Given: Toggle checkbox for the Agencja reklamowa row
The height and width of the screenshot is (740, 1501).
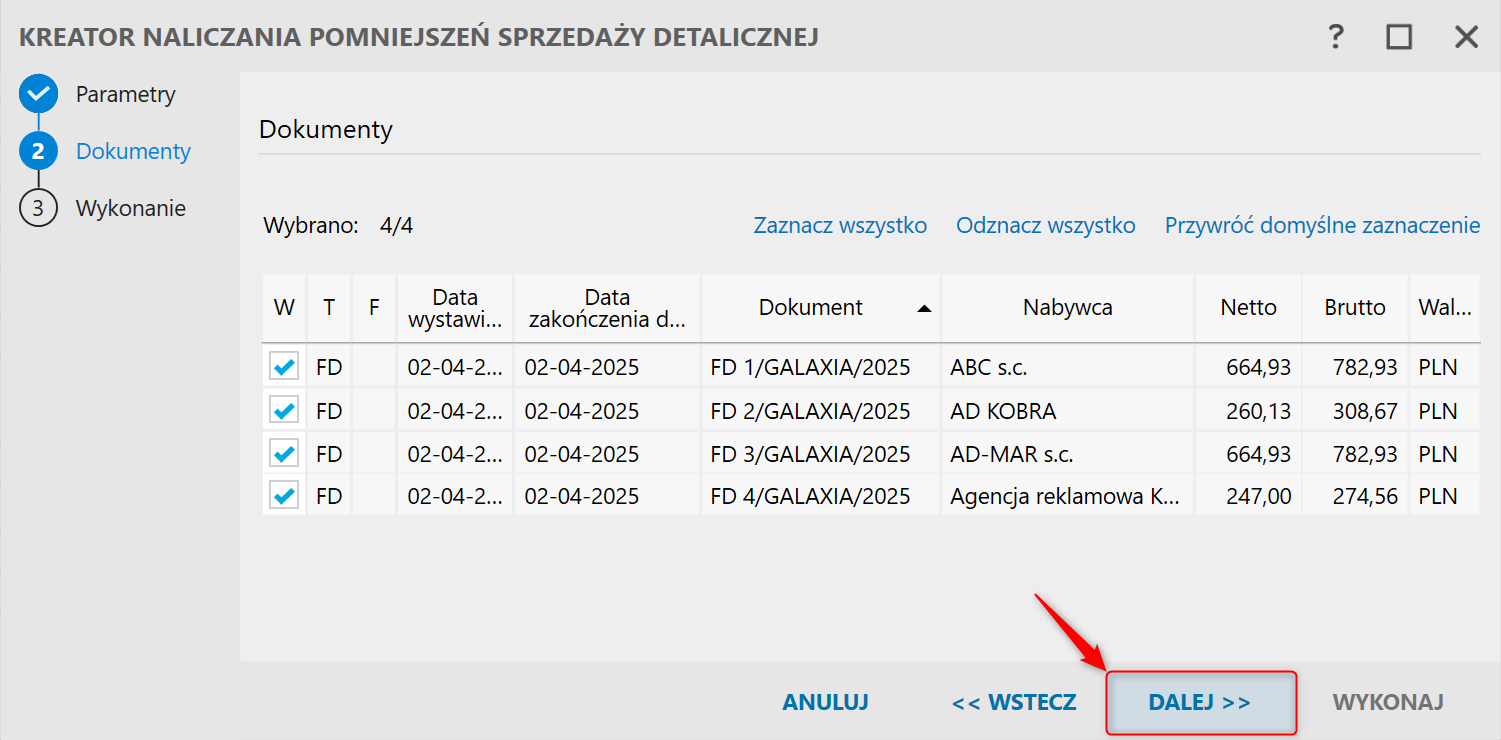Looking at the screenshot, I should [x=284, y=496].
